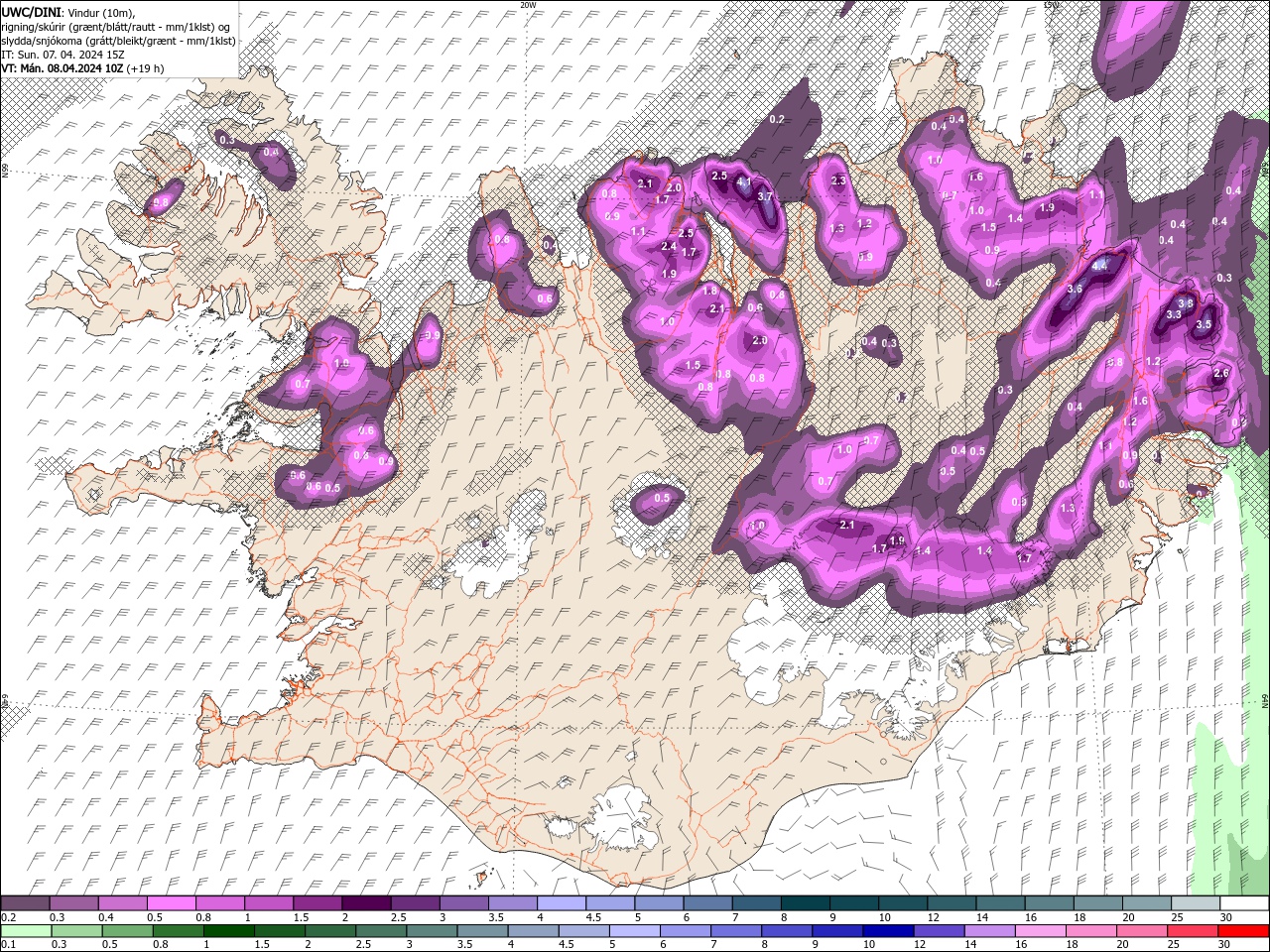Click the 3.7 snowfall value on the map

tap(765, 196)
